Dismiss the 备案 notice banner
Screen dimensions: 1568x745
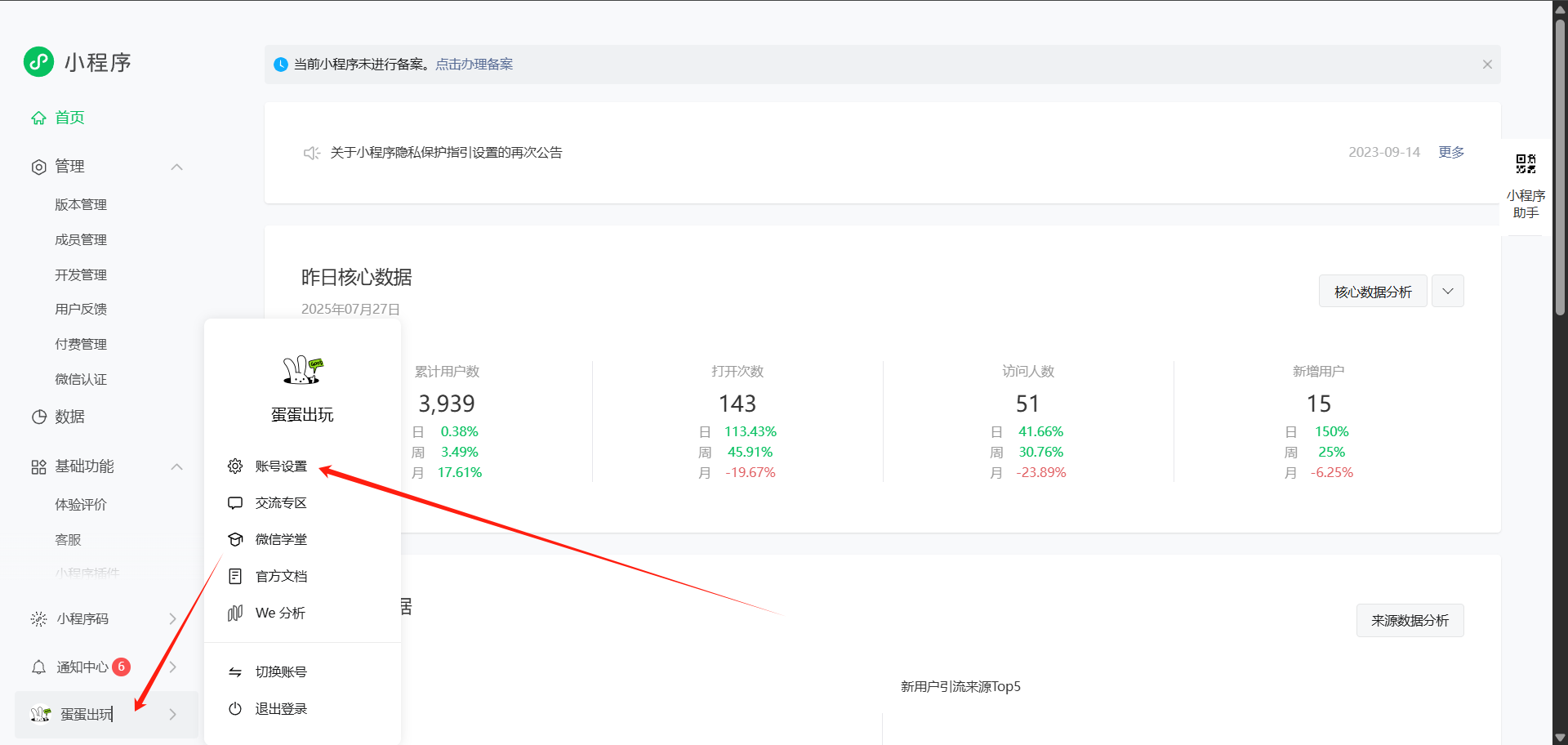click(1487, 65)
